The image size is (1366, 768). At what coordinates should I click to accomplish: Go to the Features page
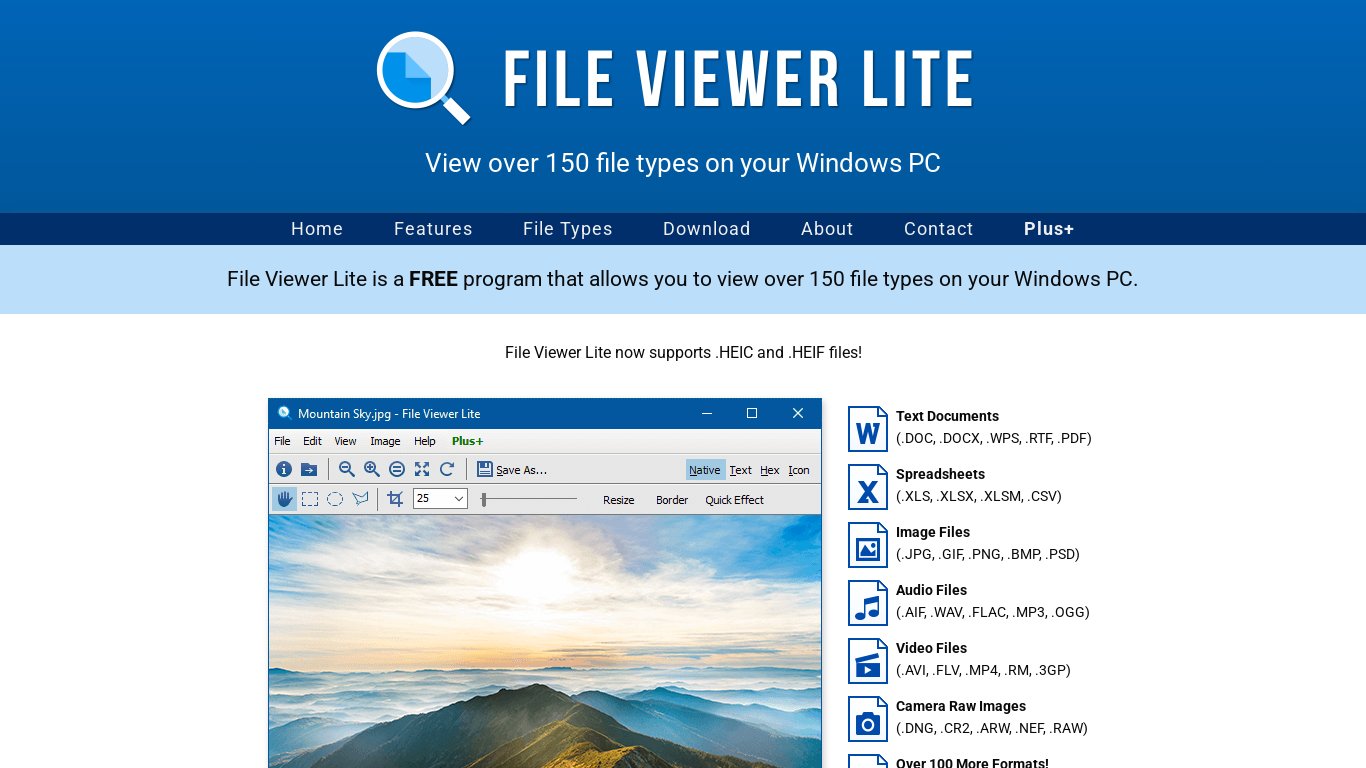coord(433,229)
